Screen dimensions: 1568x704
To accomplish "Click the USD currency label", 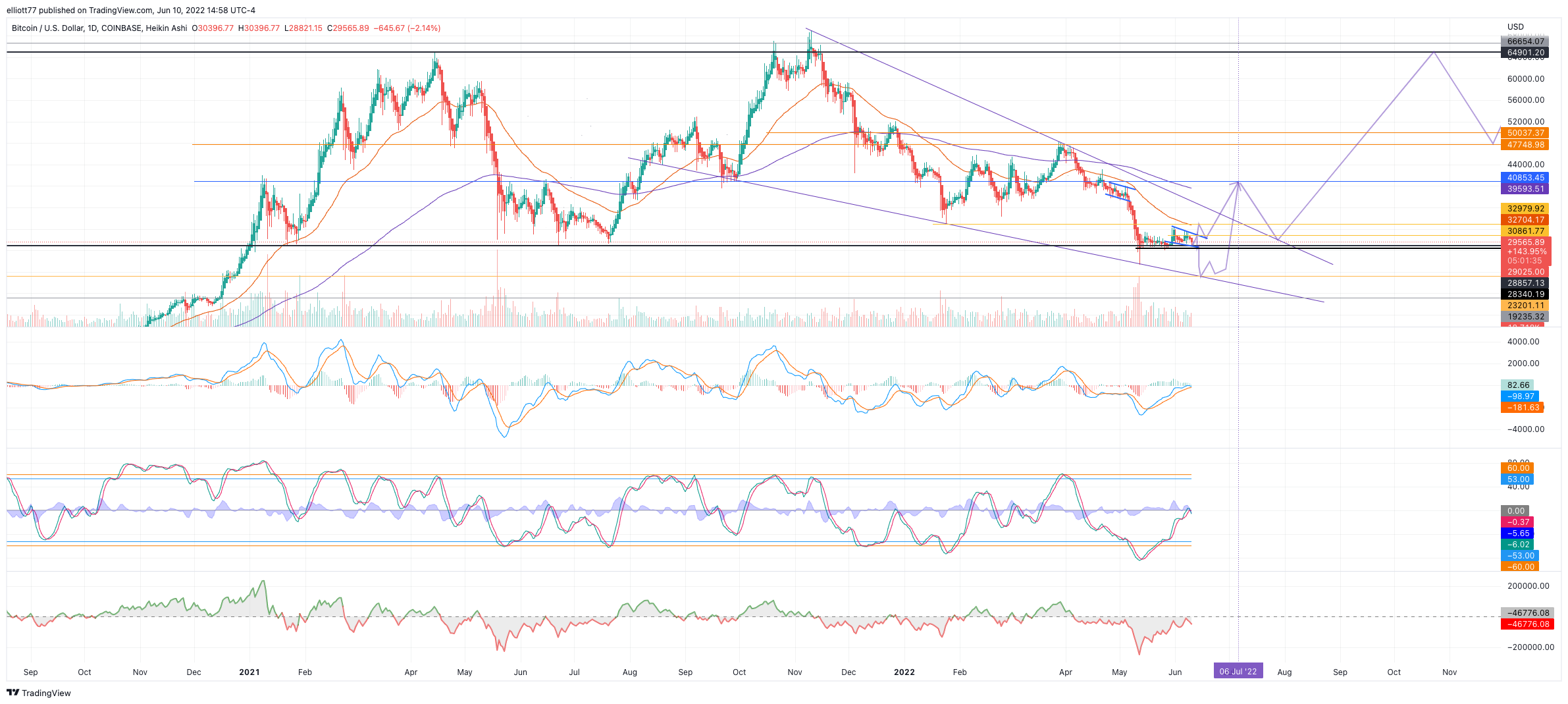I will tap(1515, 27).
